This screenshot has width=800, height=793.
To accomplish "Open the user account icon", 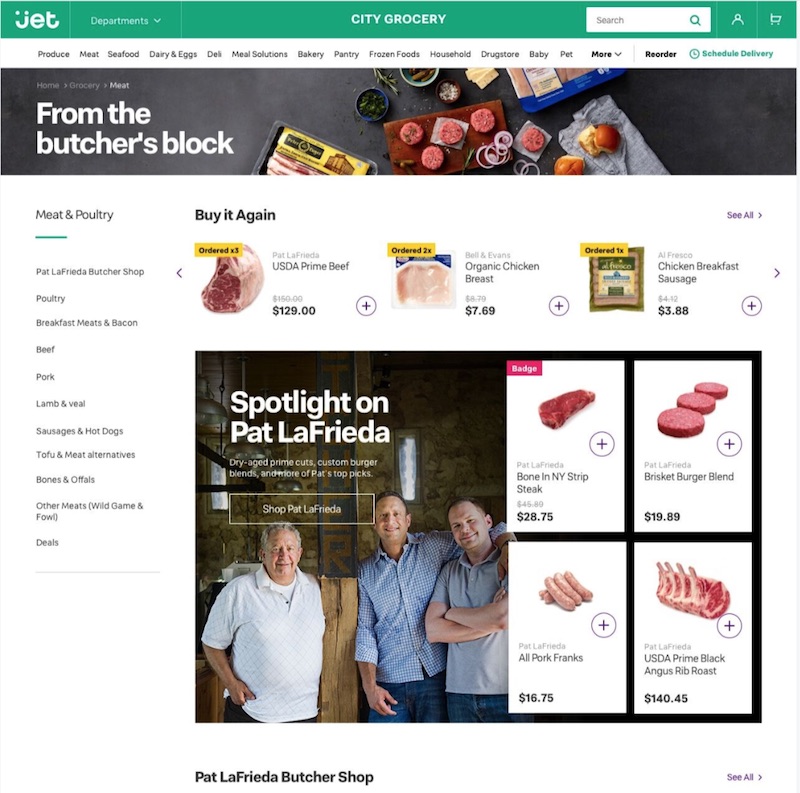I will click(x=737, y=20).
